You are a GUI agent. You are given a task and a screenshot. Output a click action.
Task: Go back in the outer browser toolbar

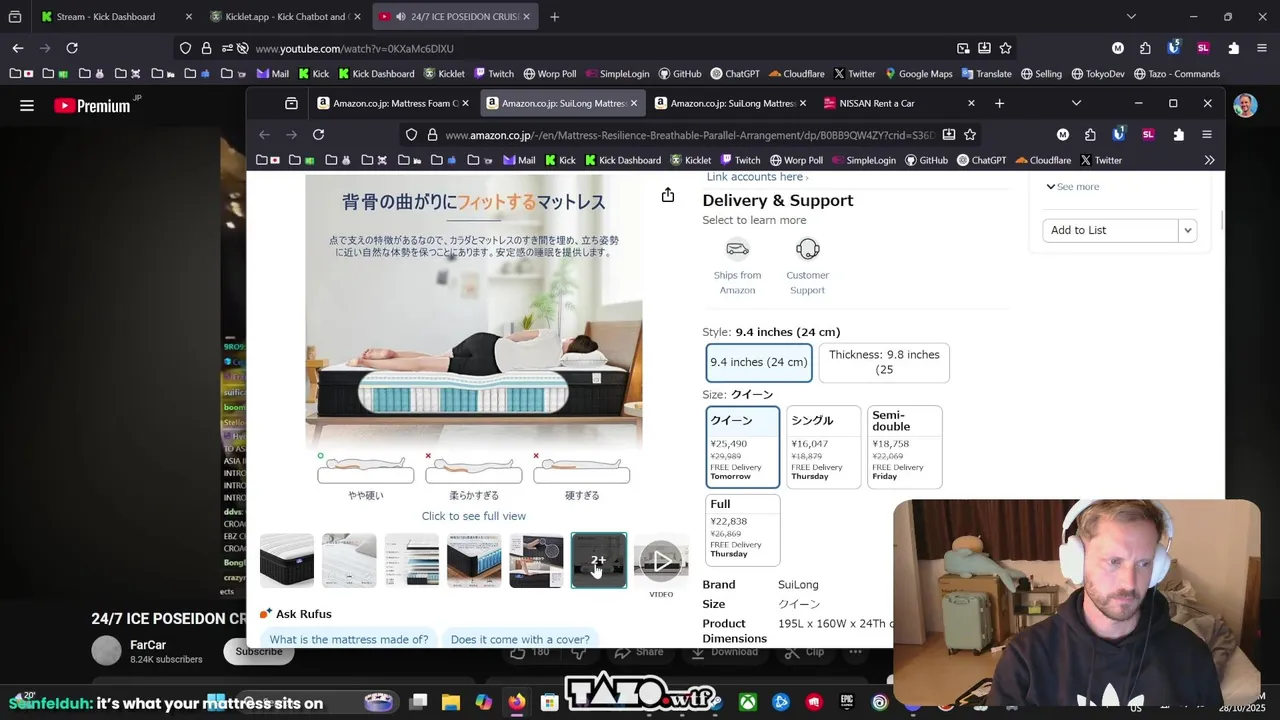tap(18, 48)
